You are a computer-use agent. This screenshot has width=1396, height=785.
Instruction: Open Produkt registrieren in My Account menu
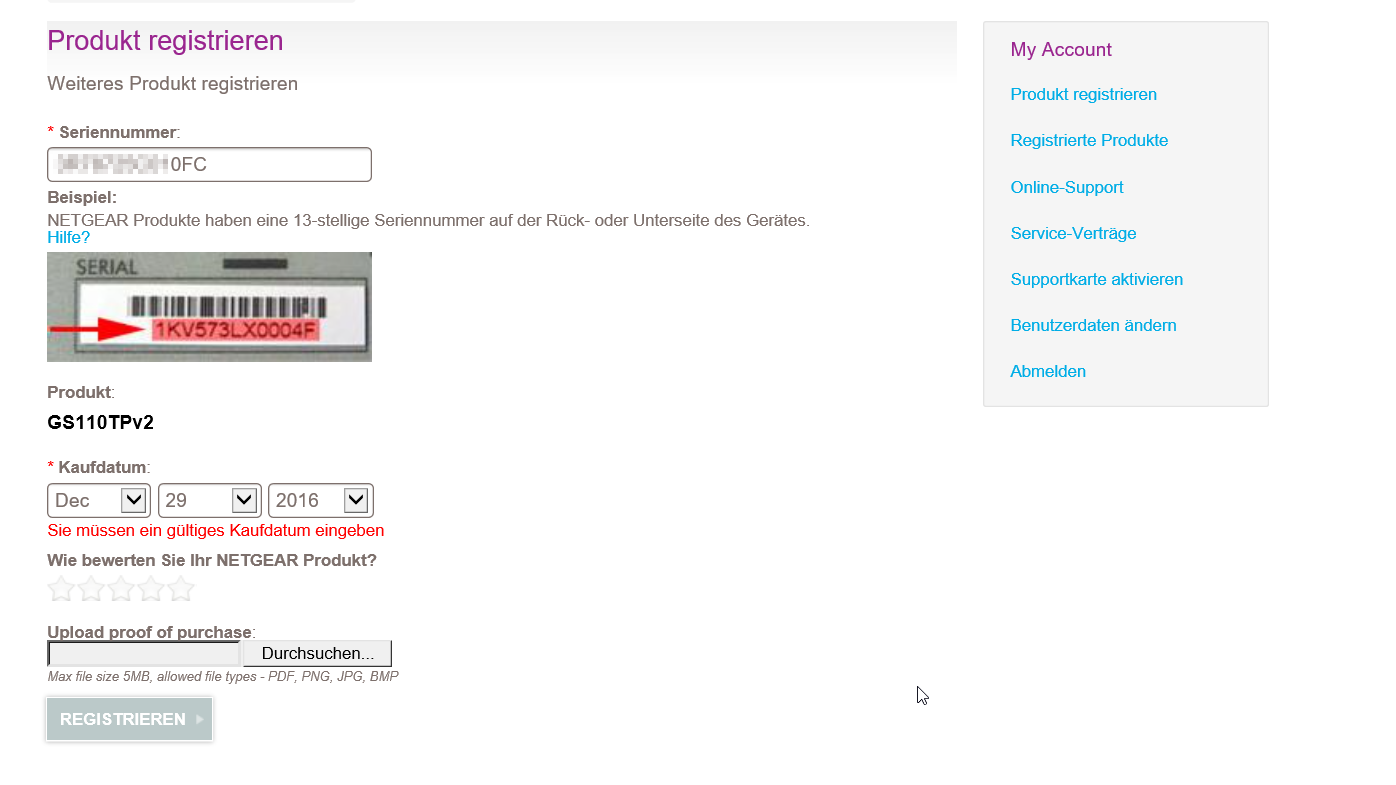coord(1084,94)
